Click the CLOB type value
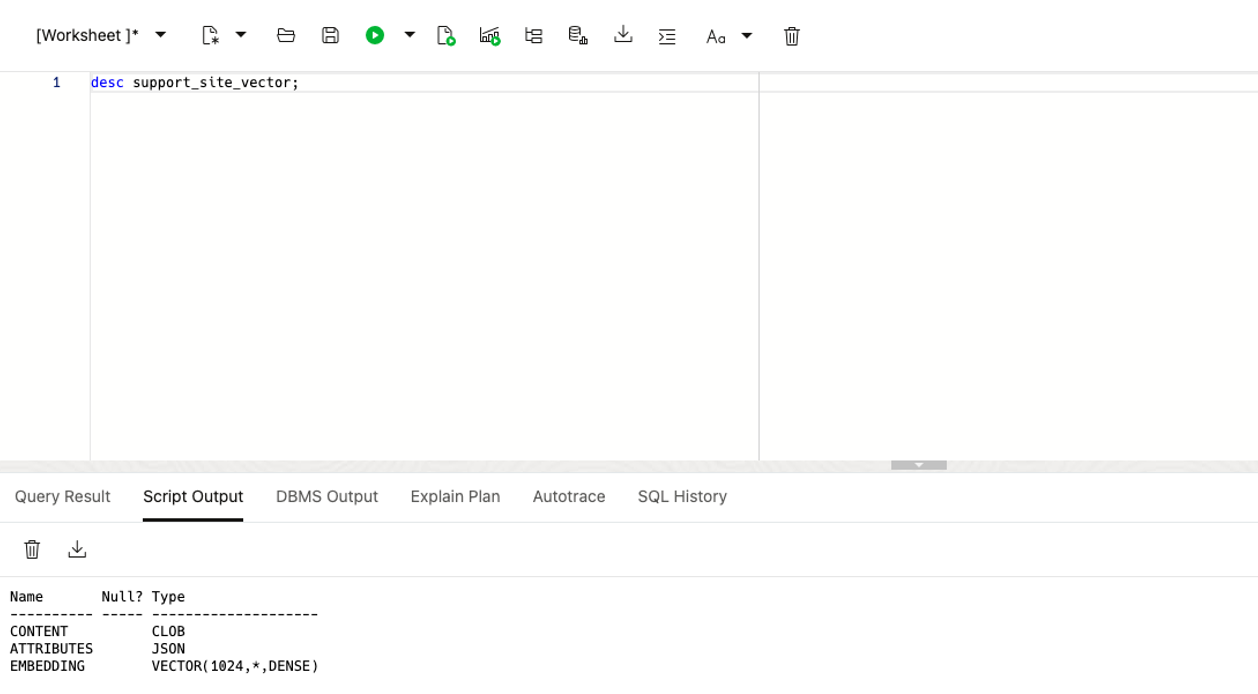Viewport: 1258px width, 694px height. click(x=168, y=632)
